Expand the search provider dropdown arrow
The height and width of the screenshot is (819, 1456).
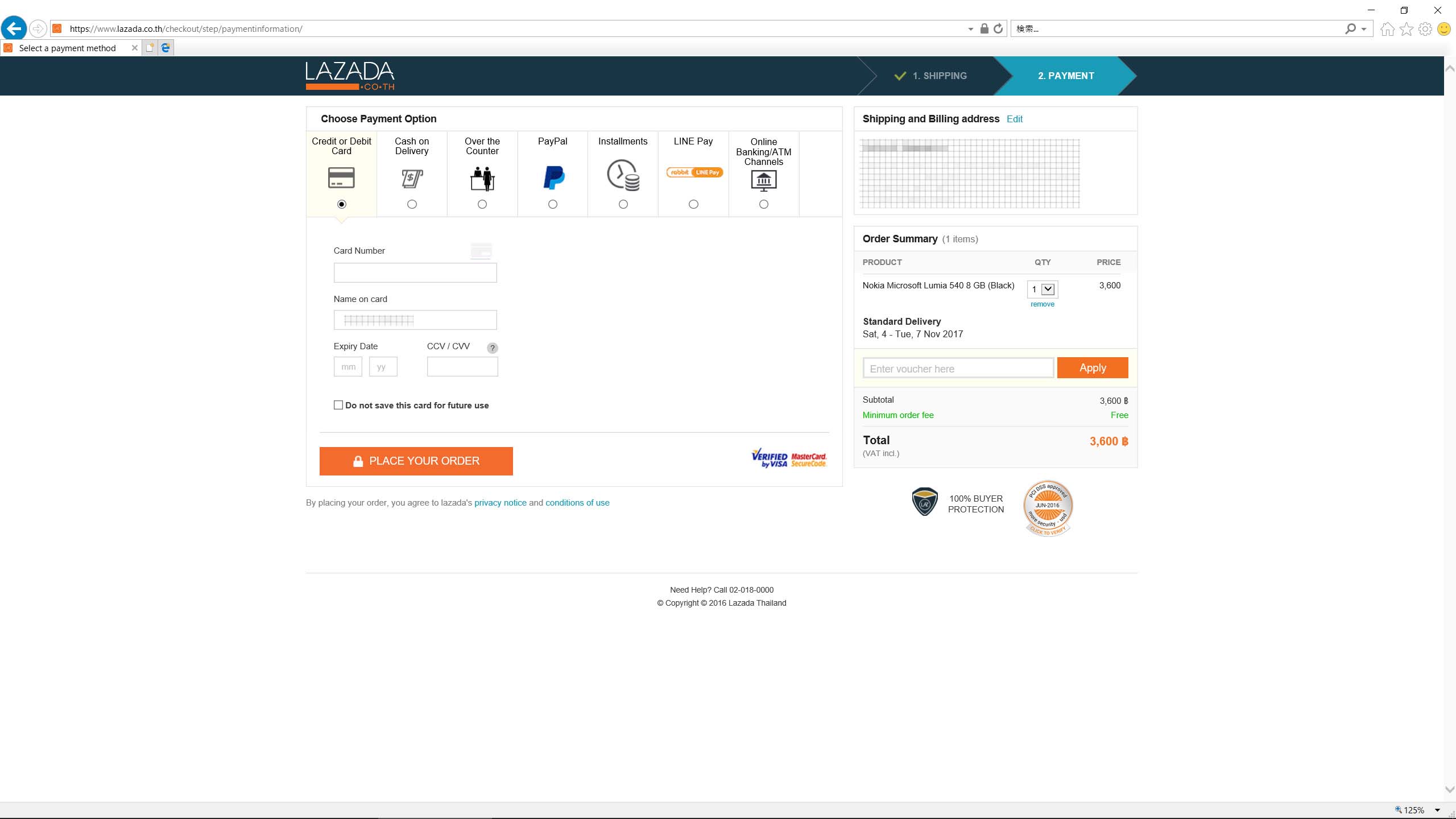(x=1363, y=29)
